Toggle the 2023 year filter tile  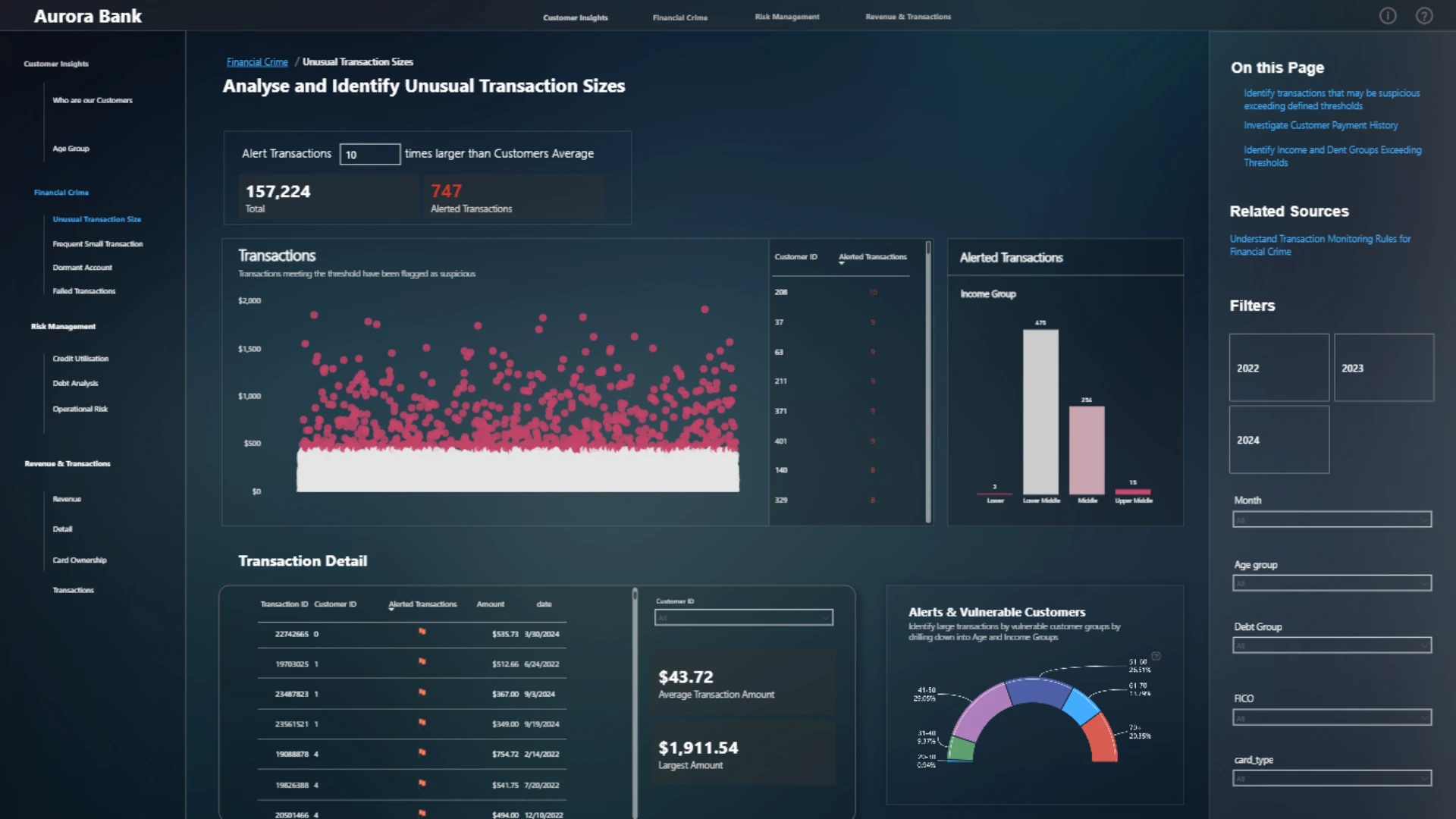tap(1384, 368)
